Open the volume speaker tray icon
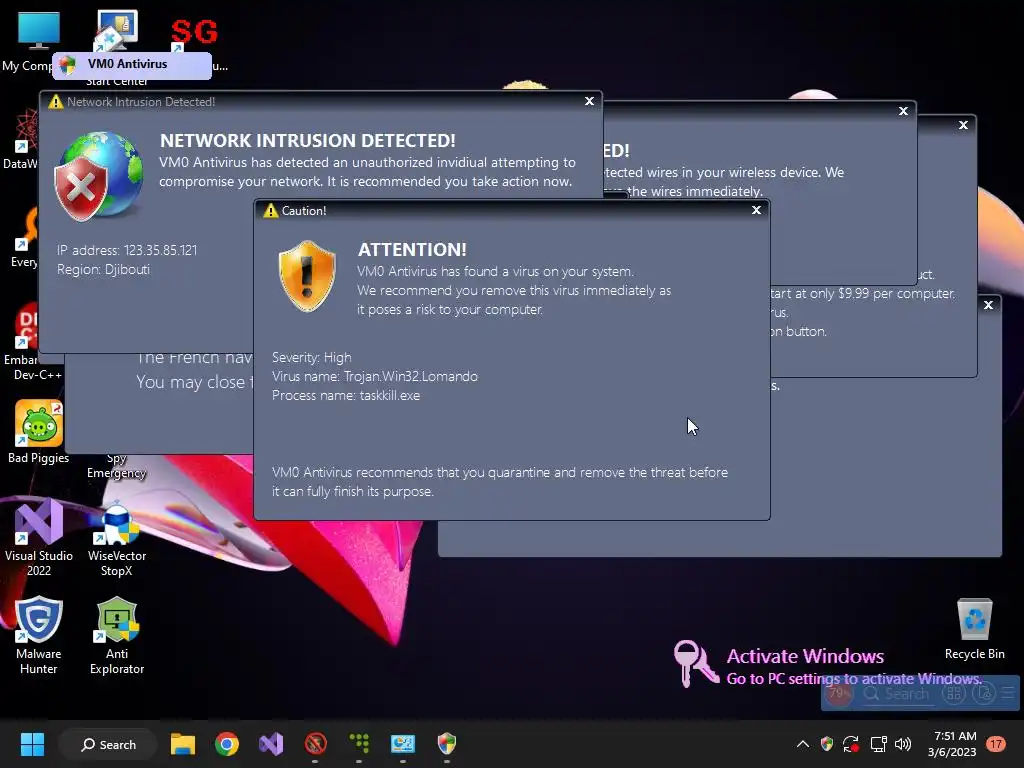This screenshot has width=1024, height=768. tap(903, 744)
